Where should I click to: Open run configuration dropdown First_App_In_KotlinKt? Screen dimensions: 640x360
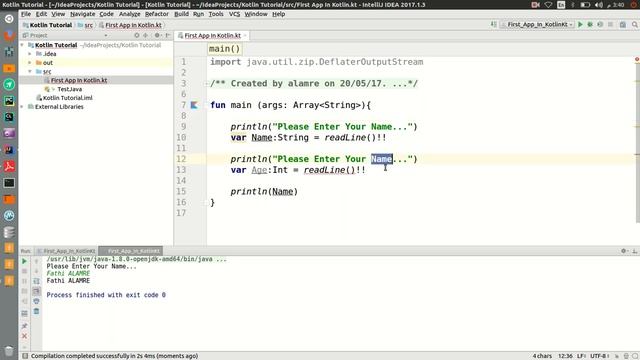538,24
